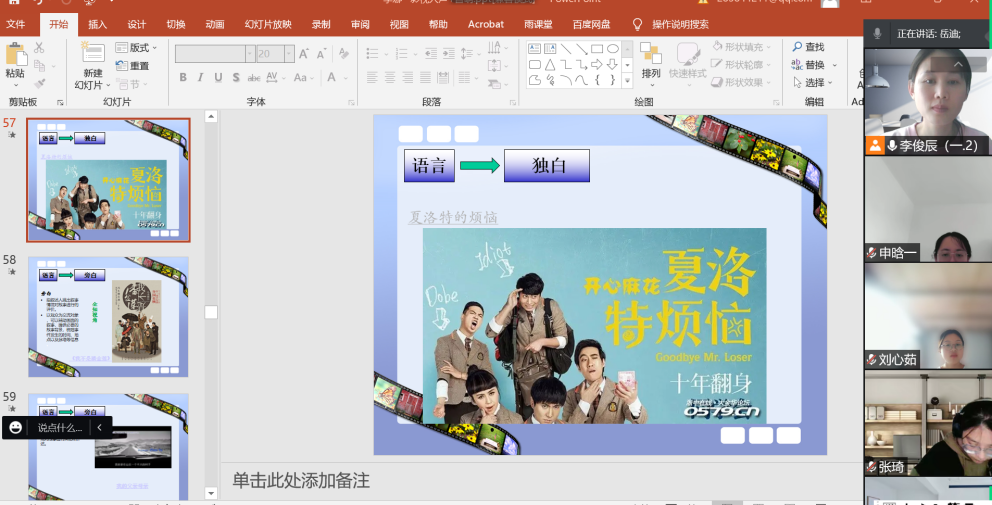Toggle Bold formatting
Screen dimensions: 992x505
pyautogui.click(x=183, y=77)
